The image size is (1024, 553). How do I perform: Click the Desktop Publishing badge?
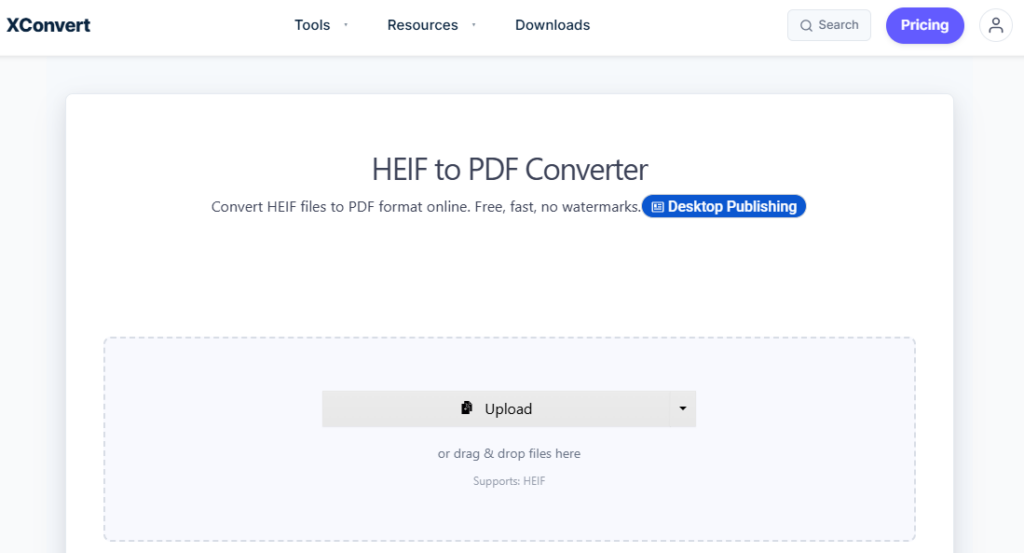724,206
